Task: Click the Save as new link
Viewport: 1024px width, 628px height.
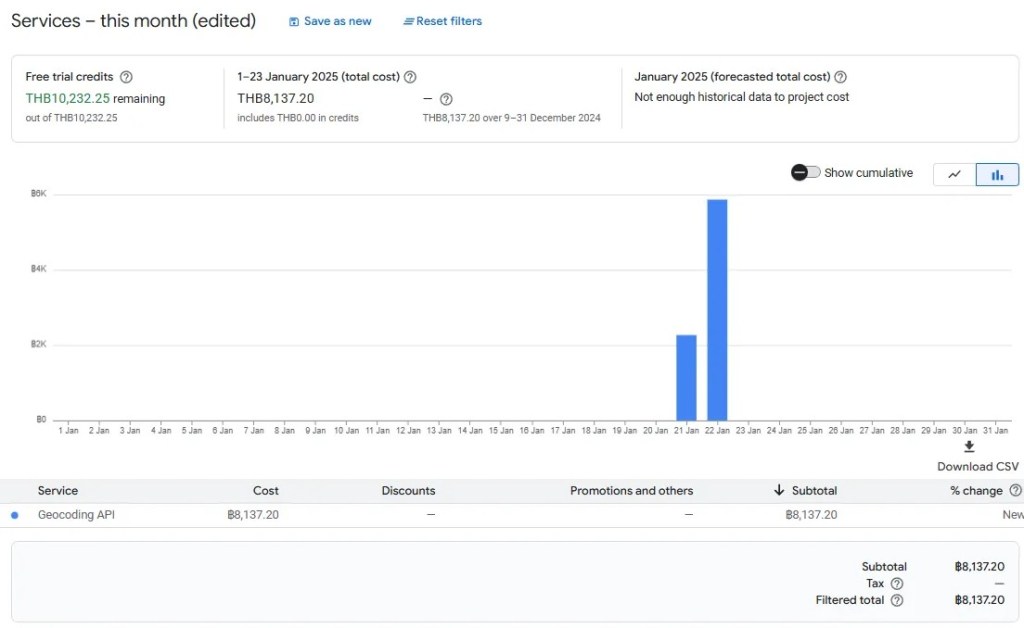Action: click(x=337, y=22)
